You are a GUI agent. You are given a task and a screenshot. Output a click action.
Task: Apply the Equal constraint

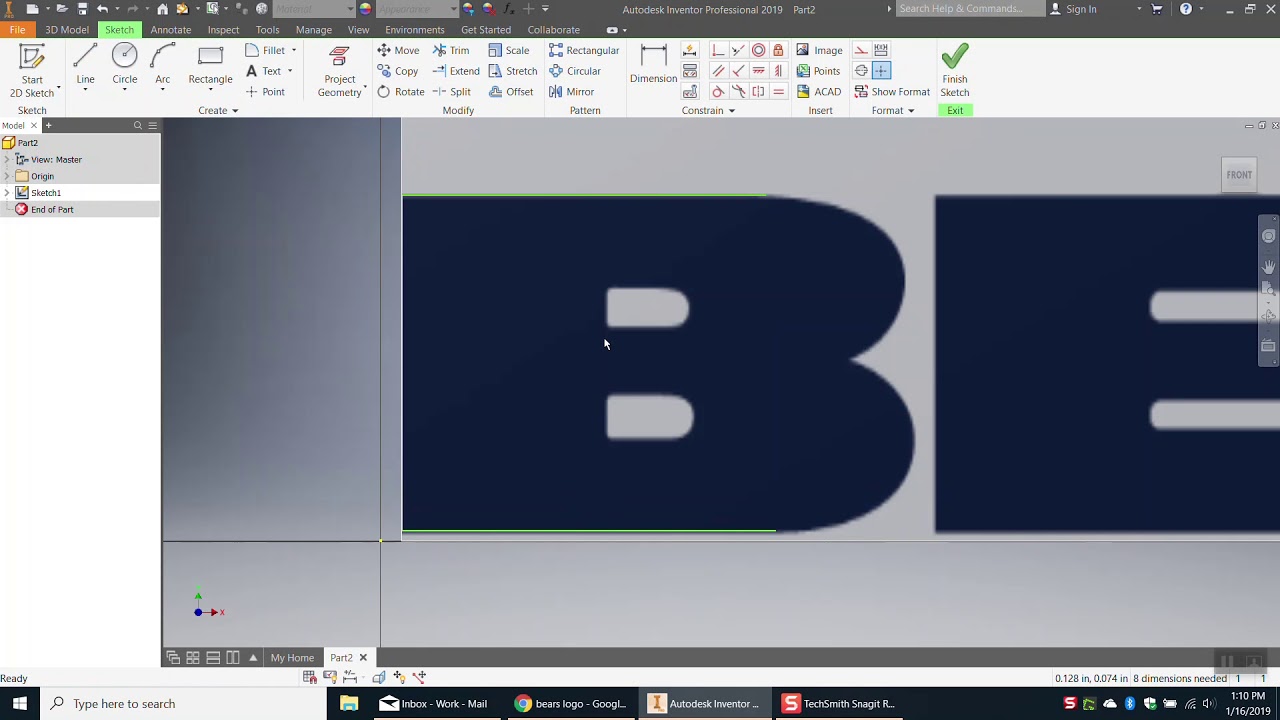click(x=778, y=92)
